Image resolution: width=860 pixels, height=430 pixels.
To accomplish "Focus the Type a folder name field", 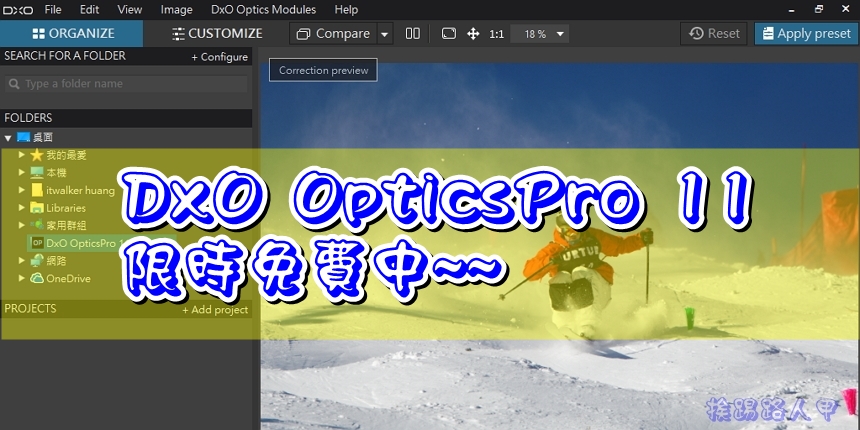I will [126, 84].
